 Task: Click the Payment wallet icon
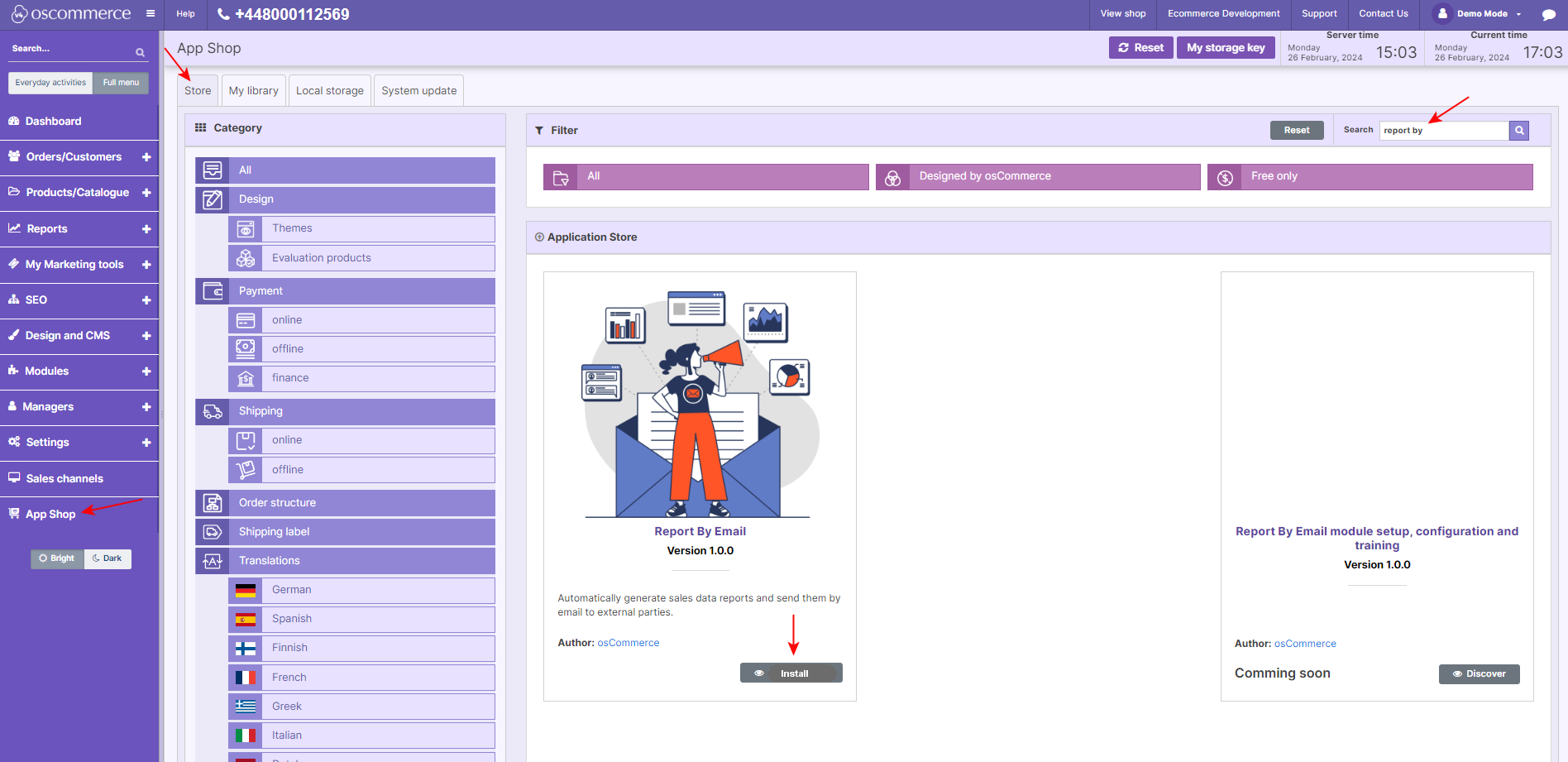click(213, 291)
